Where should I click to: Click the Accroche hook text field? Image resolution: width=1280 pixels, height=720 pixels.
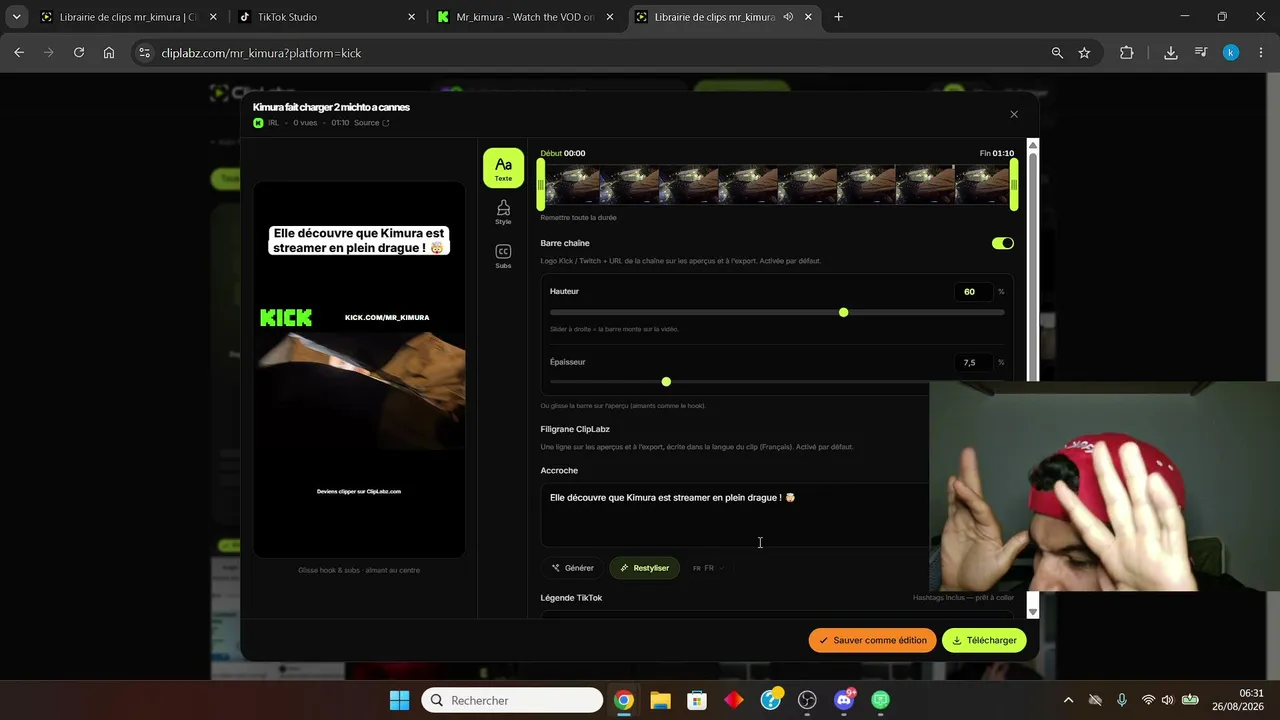(735, 515)
